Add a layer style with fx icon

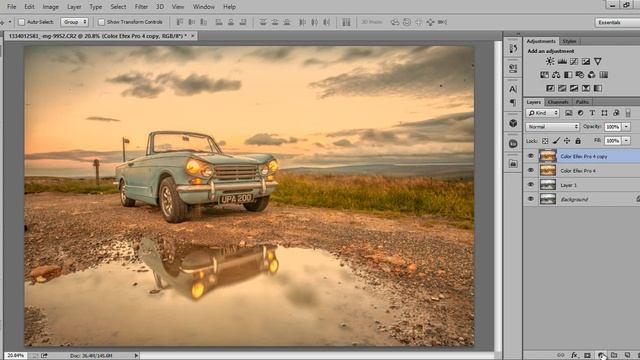click(x=574, y=356)
